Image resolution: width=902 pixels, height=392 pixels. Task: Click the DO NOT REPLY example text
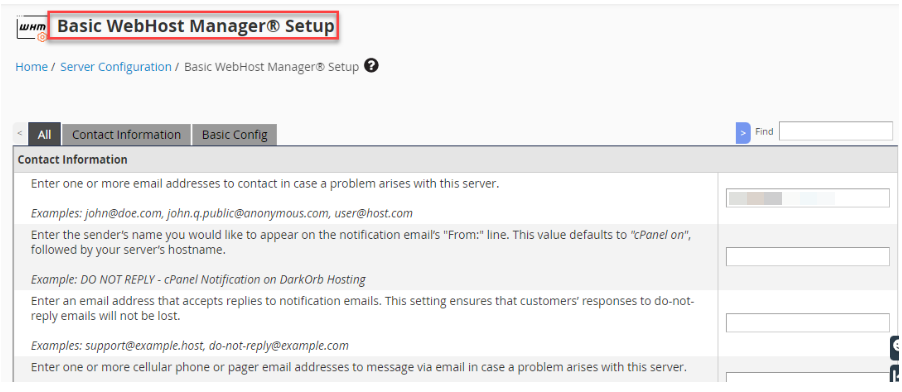[198, 280]
